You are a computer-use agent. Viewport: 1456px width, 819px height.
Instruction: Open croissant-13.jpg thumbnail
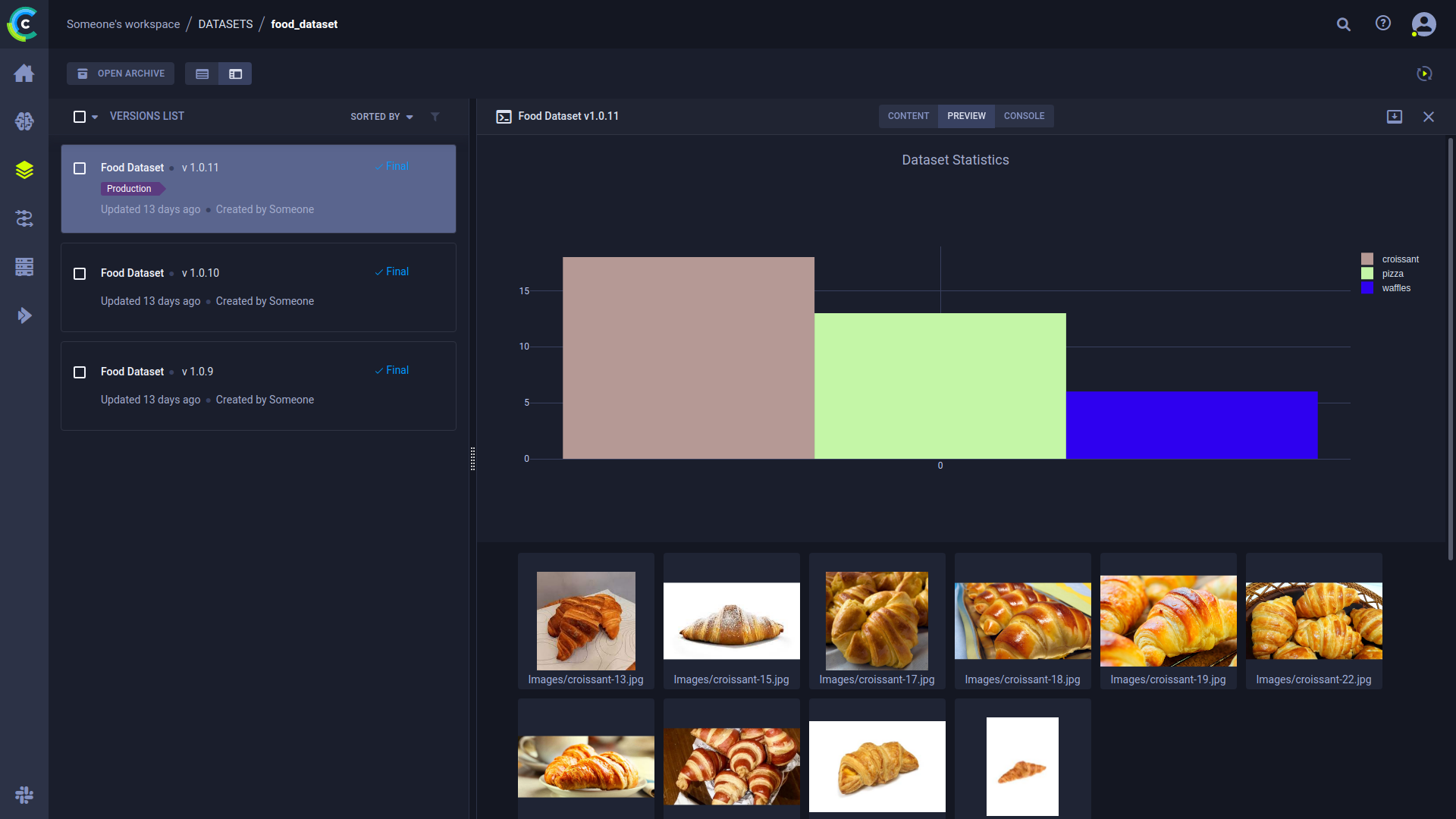pos(586,621)
